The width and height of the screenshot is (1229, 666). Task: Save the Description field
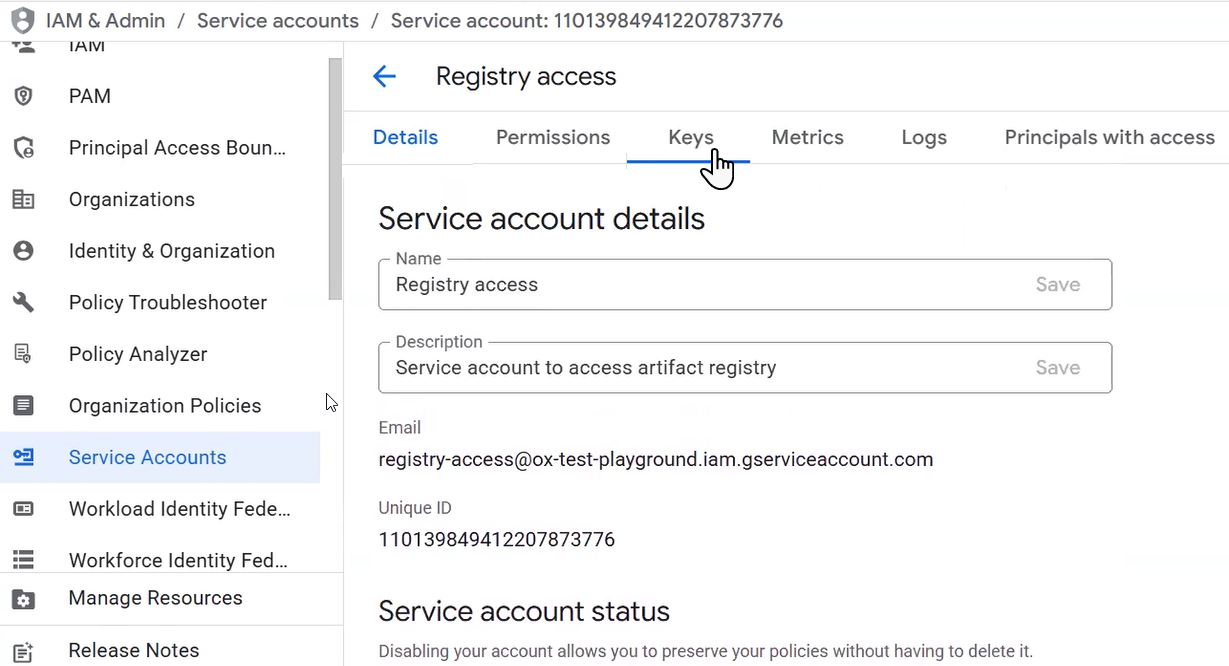[x=1057, y=368]
